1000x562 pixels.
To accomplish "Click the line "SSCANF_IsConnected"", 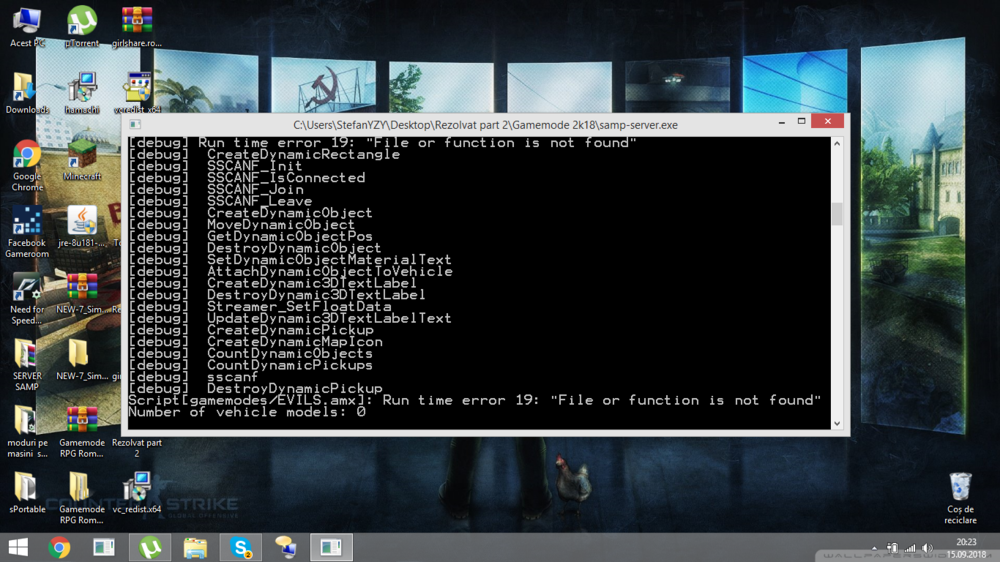I will 286,178.
